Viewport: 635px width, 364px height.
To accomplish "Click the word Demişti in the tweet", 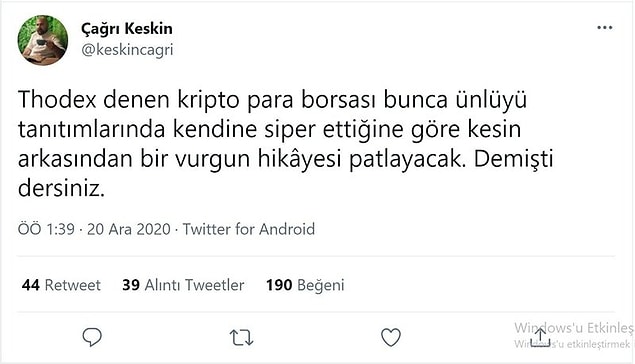I will 513,159.
